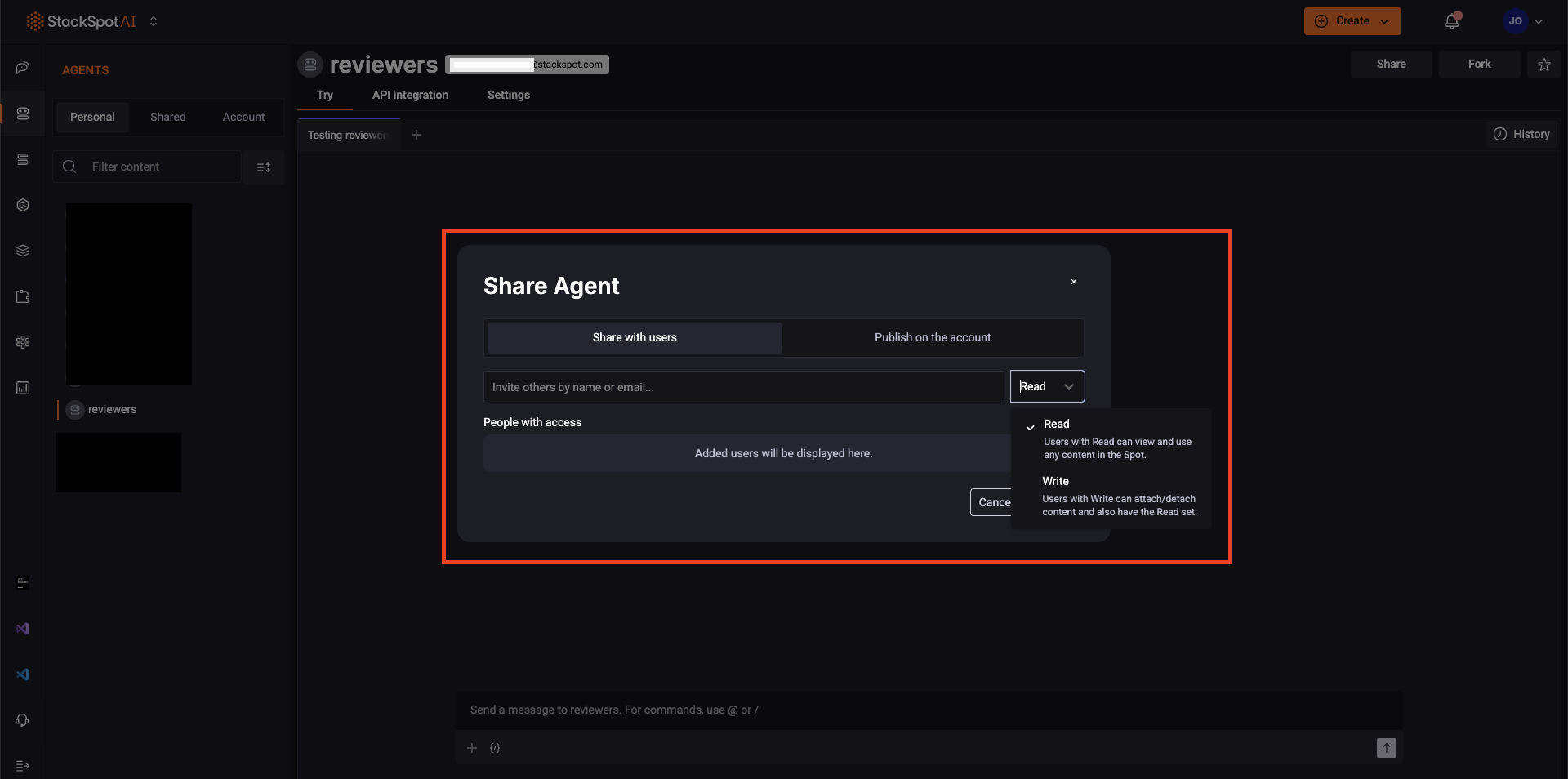
Task: Open the VS Code extension icon
Action: pyautogui.click(x=22, y=674)
